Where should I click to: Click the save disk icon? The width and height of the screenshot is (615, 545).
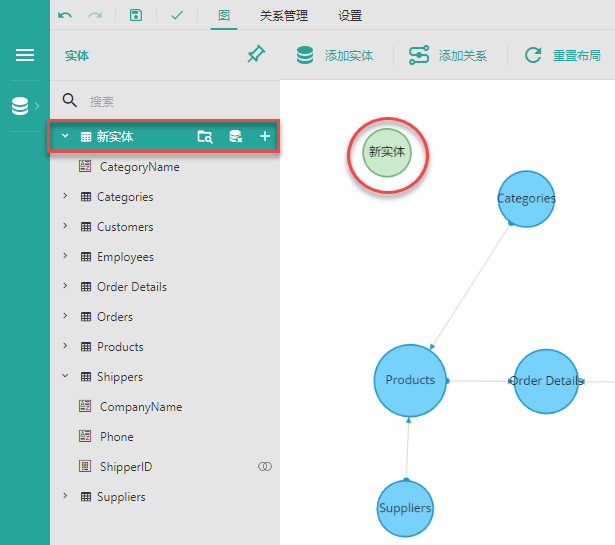(x=135, y=16)
